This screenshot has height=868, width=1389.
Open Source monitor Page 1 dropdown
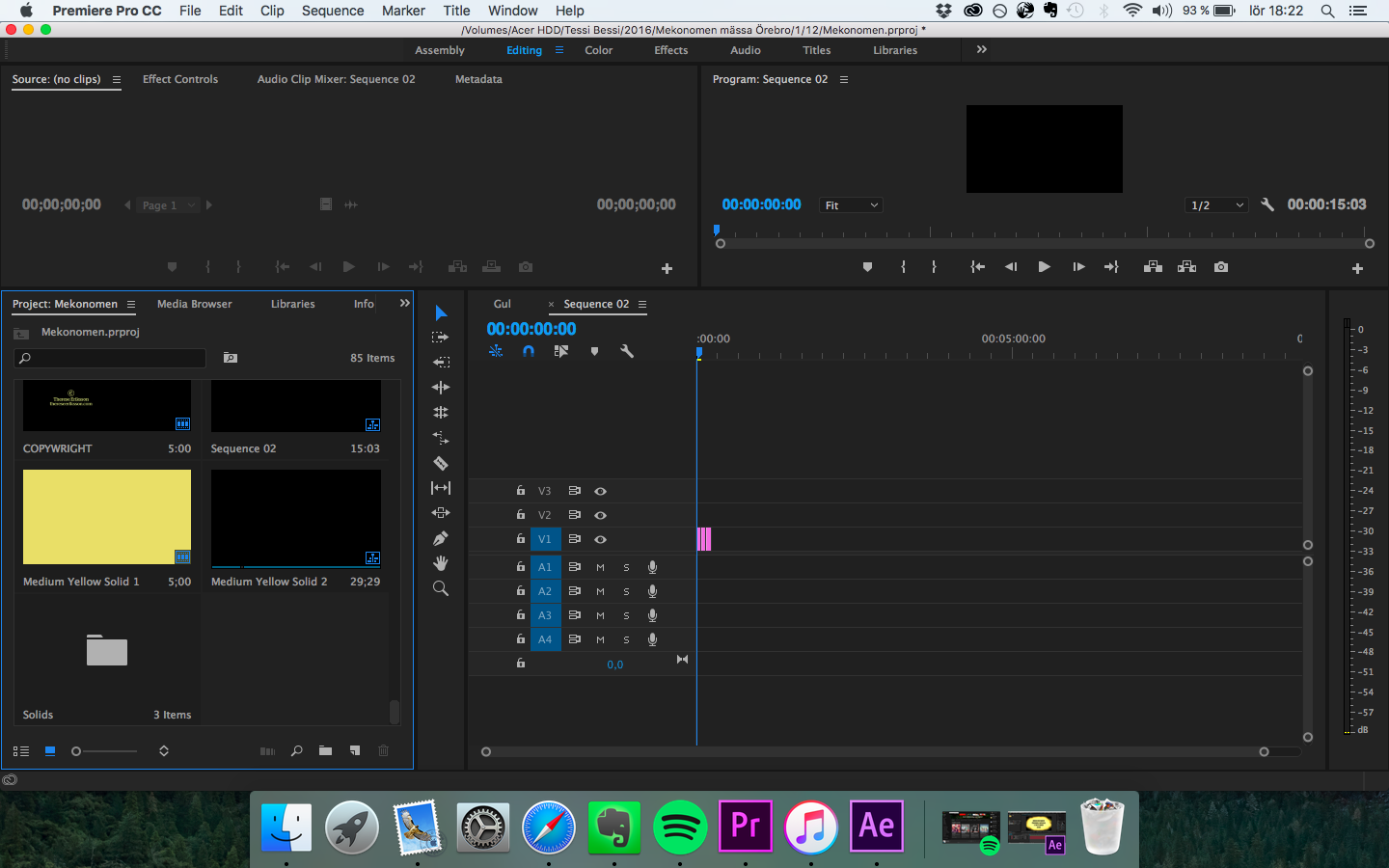point(168,205)
